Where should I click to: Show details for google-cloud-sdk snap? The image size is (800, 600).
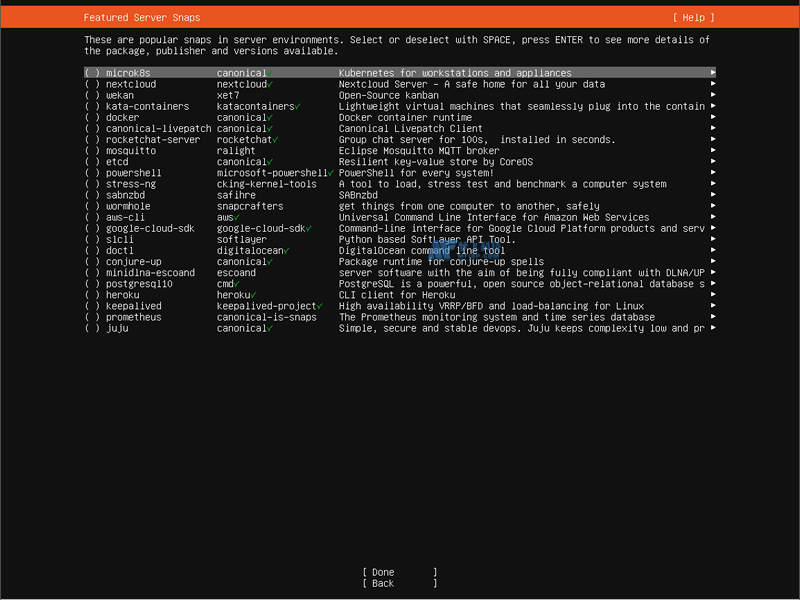(x=712, y=228)
